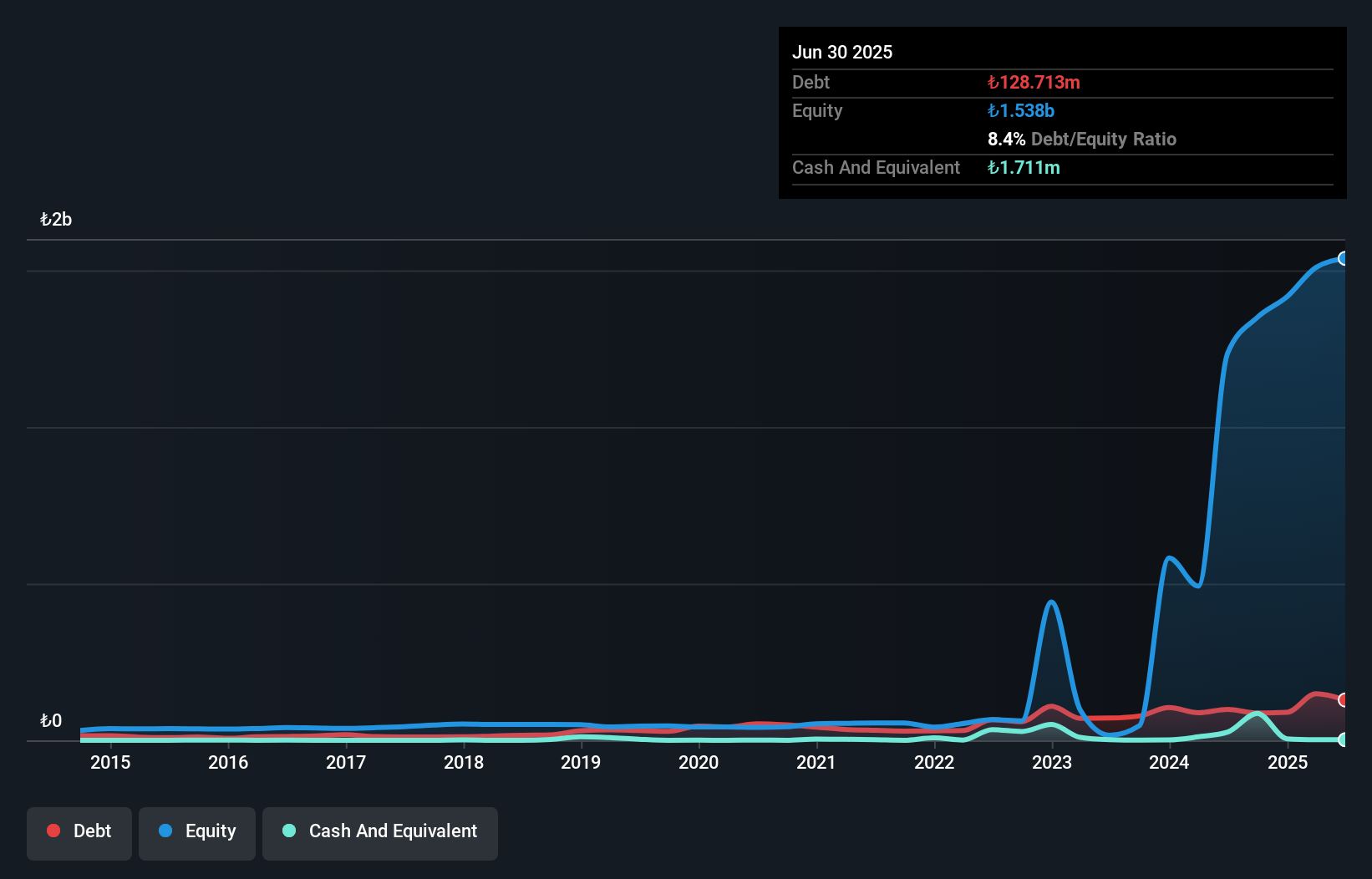1372x879 pixels.
Task: Click the ₺0 y-axis label
Action: coord(51,720)
